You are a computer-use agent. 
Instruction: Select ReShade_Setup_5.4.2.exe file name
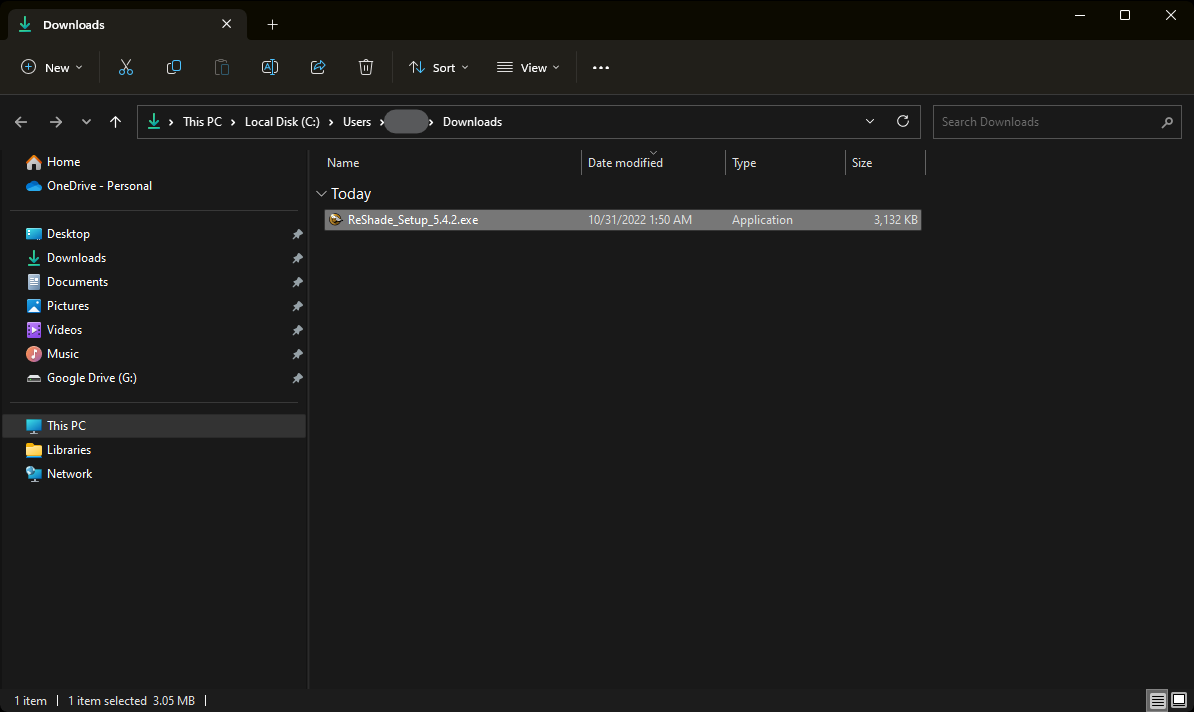413,220
